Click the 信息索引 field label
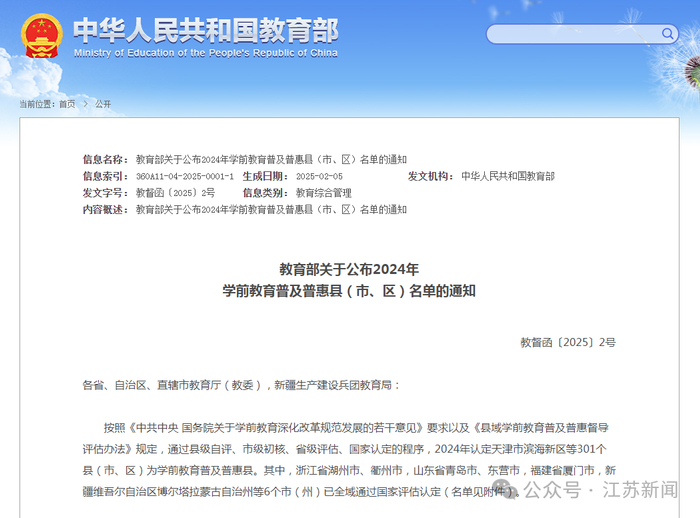 [105, 176]
